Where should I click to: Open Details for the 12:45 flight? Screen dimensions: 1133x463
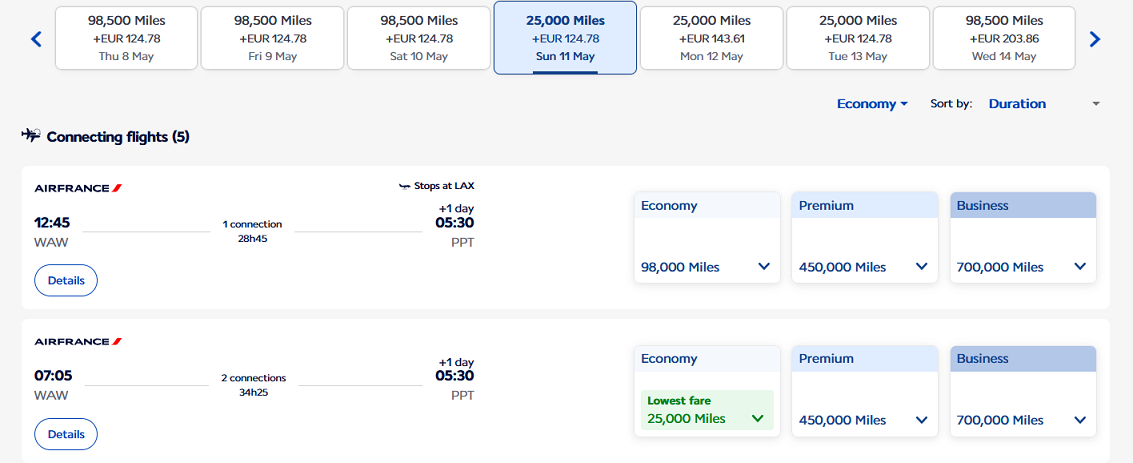tap(66, 280)
